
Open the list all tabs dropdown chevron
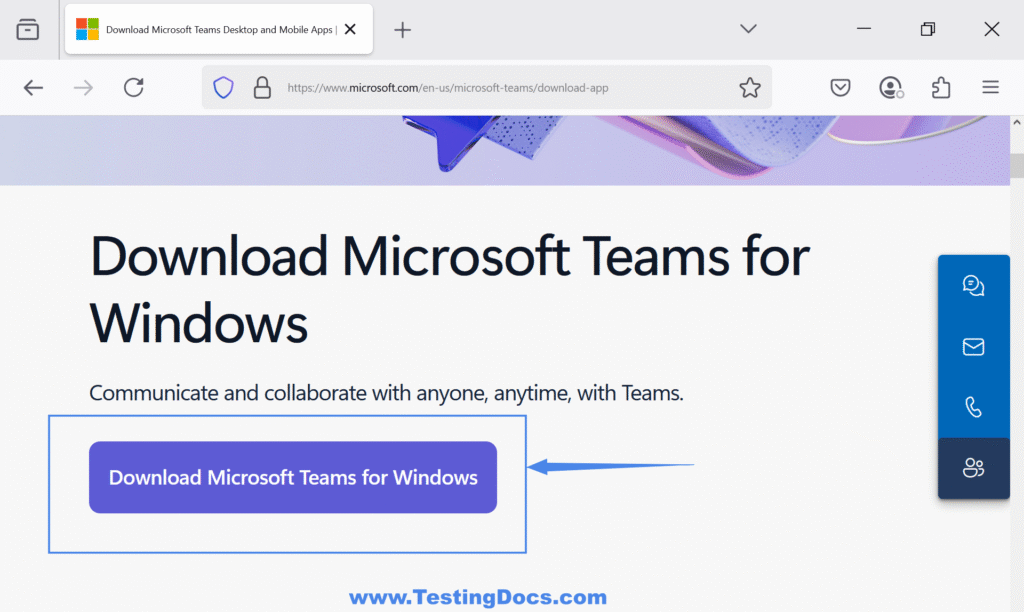point(748,29)
